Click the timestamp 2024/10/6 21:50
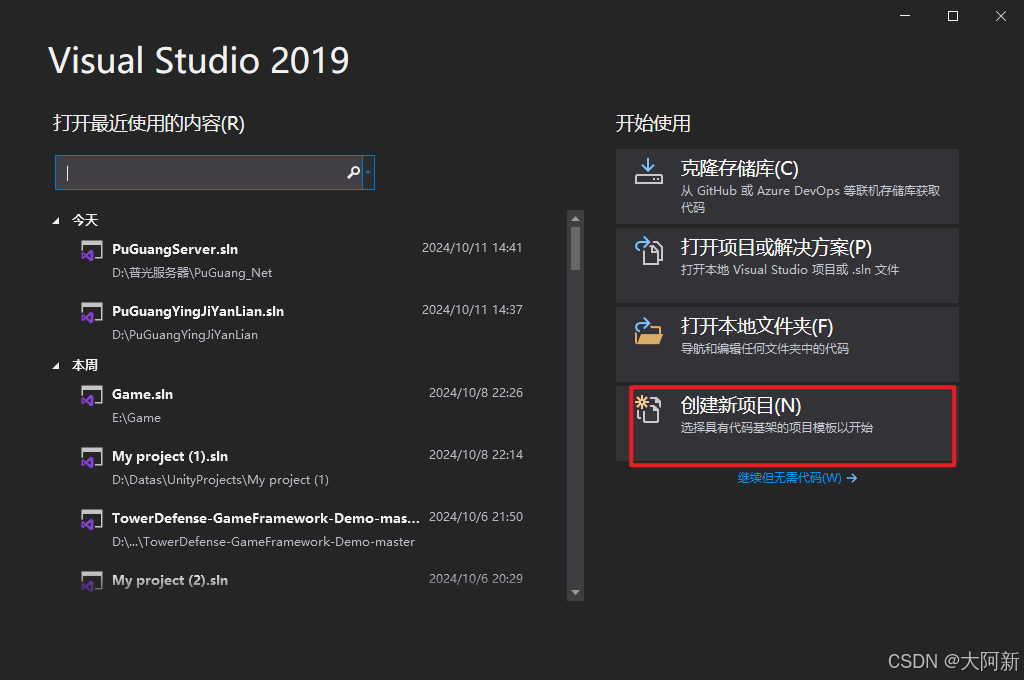The height and width of the screenshot is (680, 1024). coord(476,517)
